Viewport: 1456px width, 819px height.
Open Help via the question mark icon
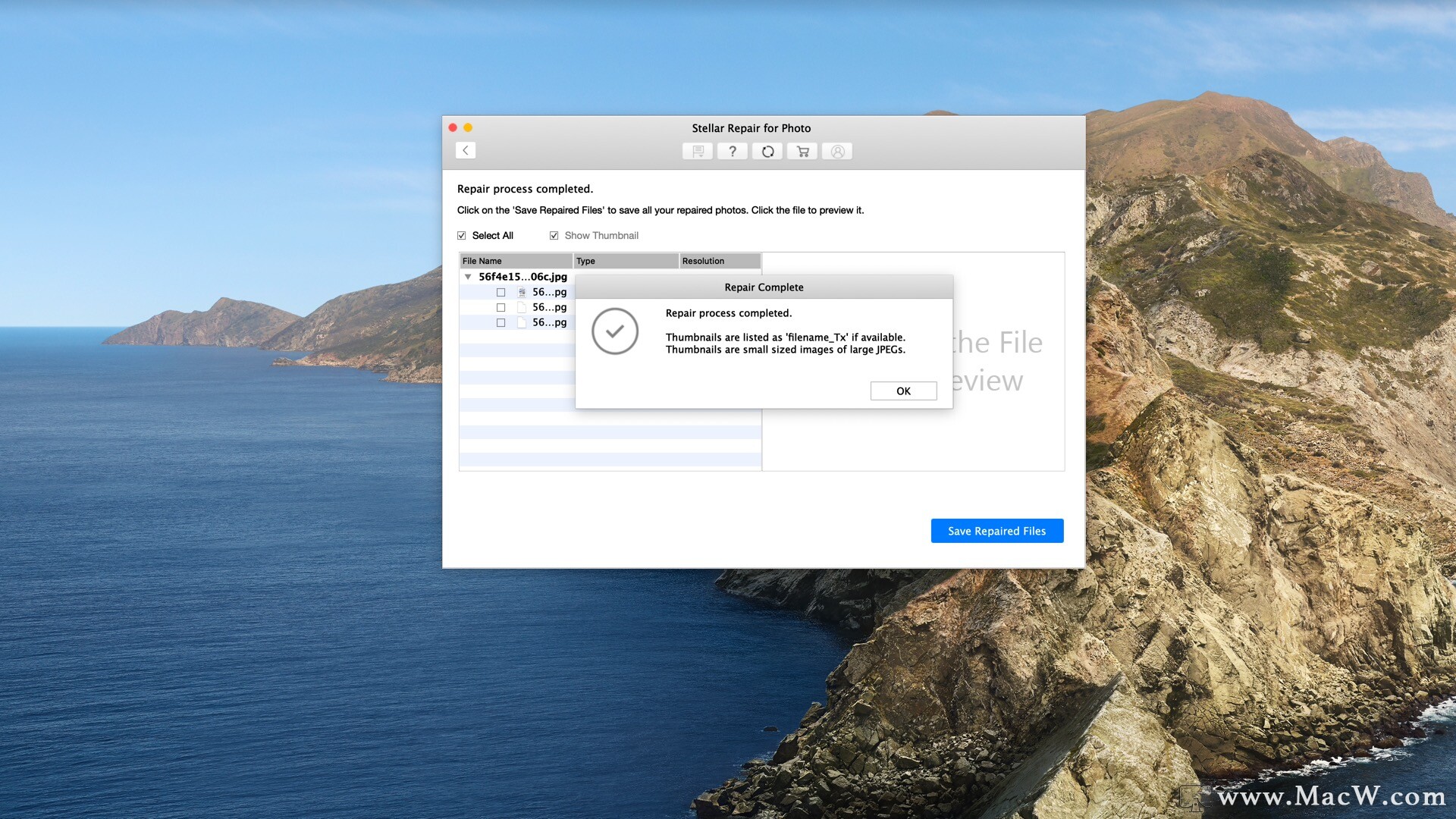pos(733,152)
